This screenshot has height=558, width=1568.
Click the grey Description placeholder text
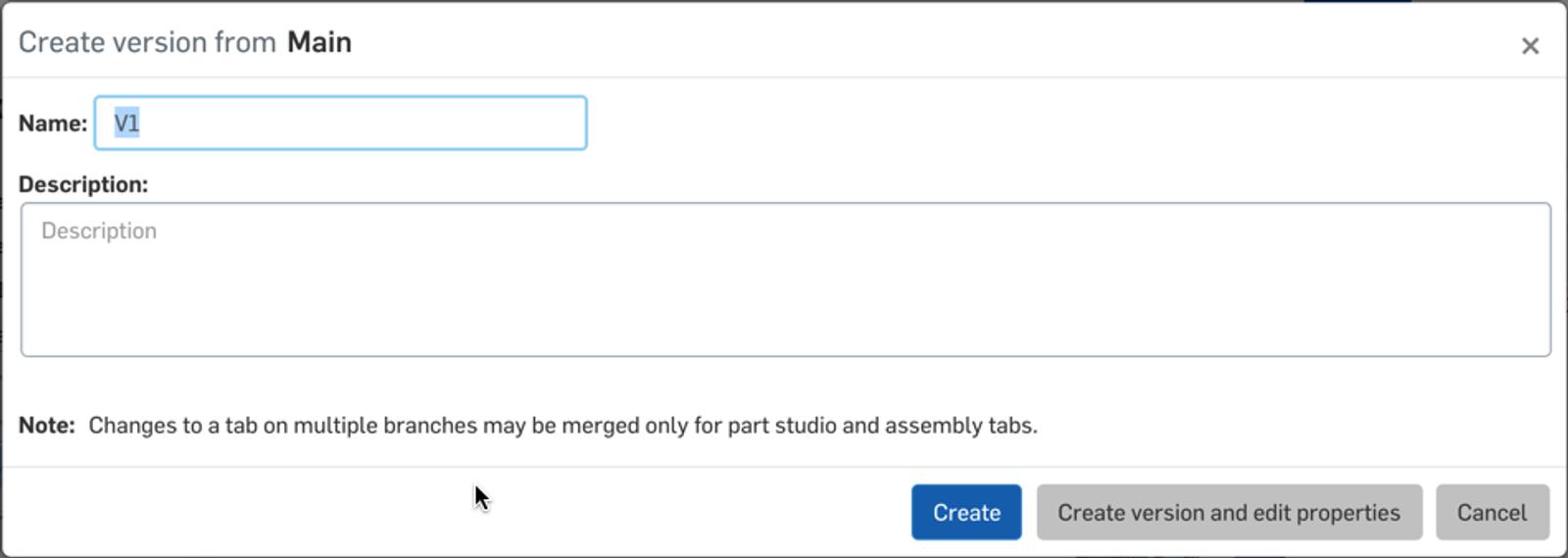pos(99,231)
